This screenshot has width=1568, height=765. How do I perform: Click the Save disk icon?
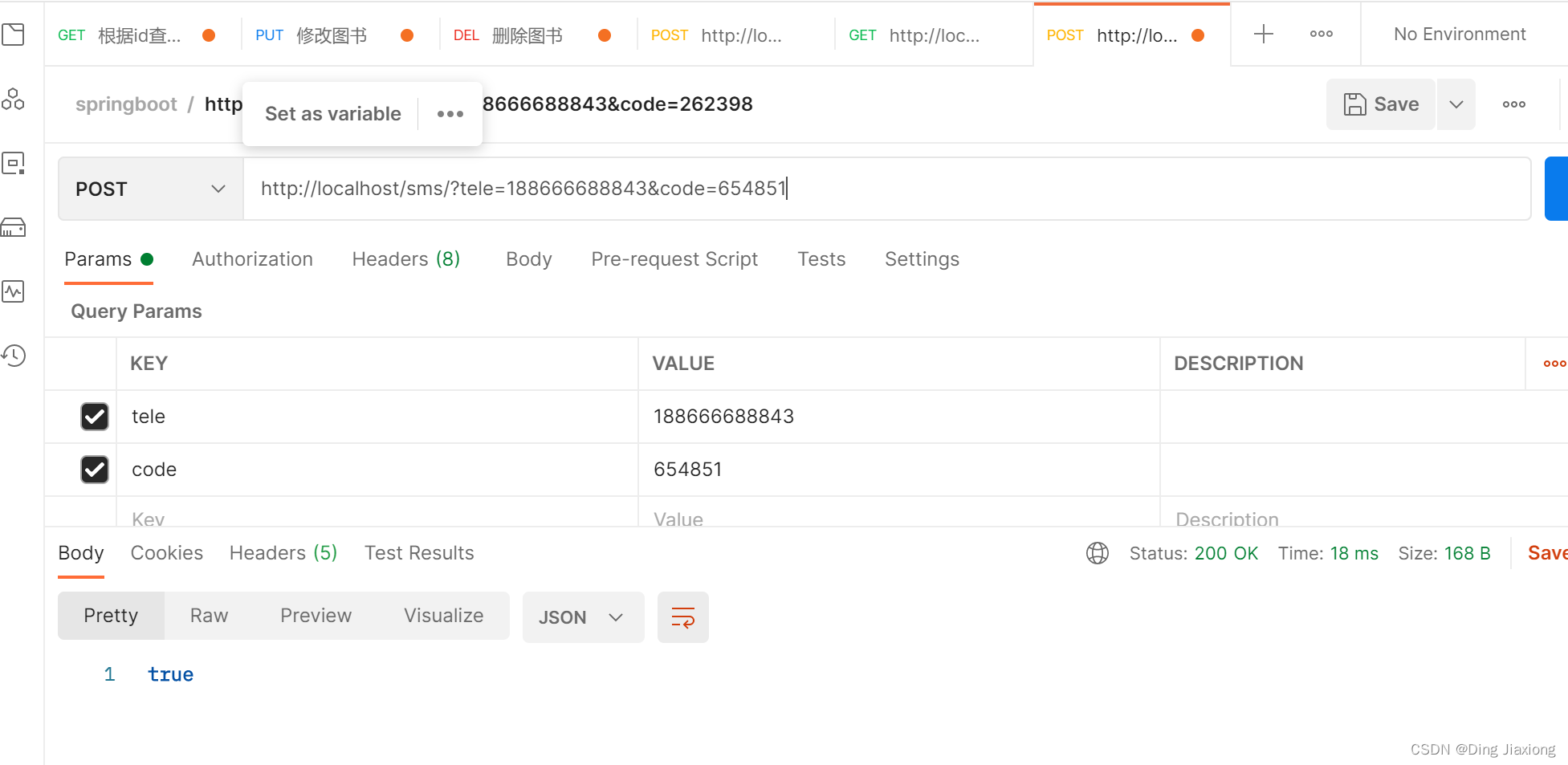[x=1355, y=104]
